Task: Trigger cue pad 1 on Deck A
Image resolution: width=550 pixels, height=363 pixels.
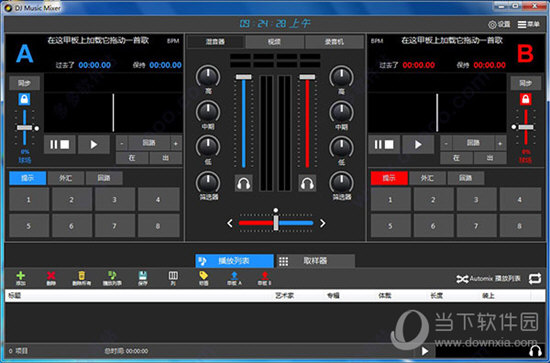Action: pos(29,199)
